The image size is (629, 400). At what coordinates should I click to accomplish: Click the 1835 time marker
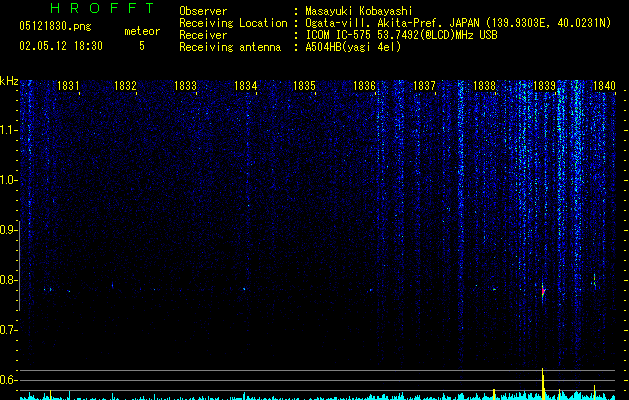click(304, 86)
